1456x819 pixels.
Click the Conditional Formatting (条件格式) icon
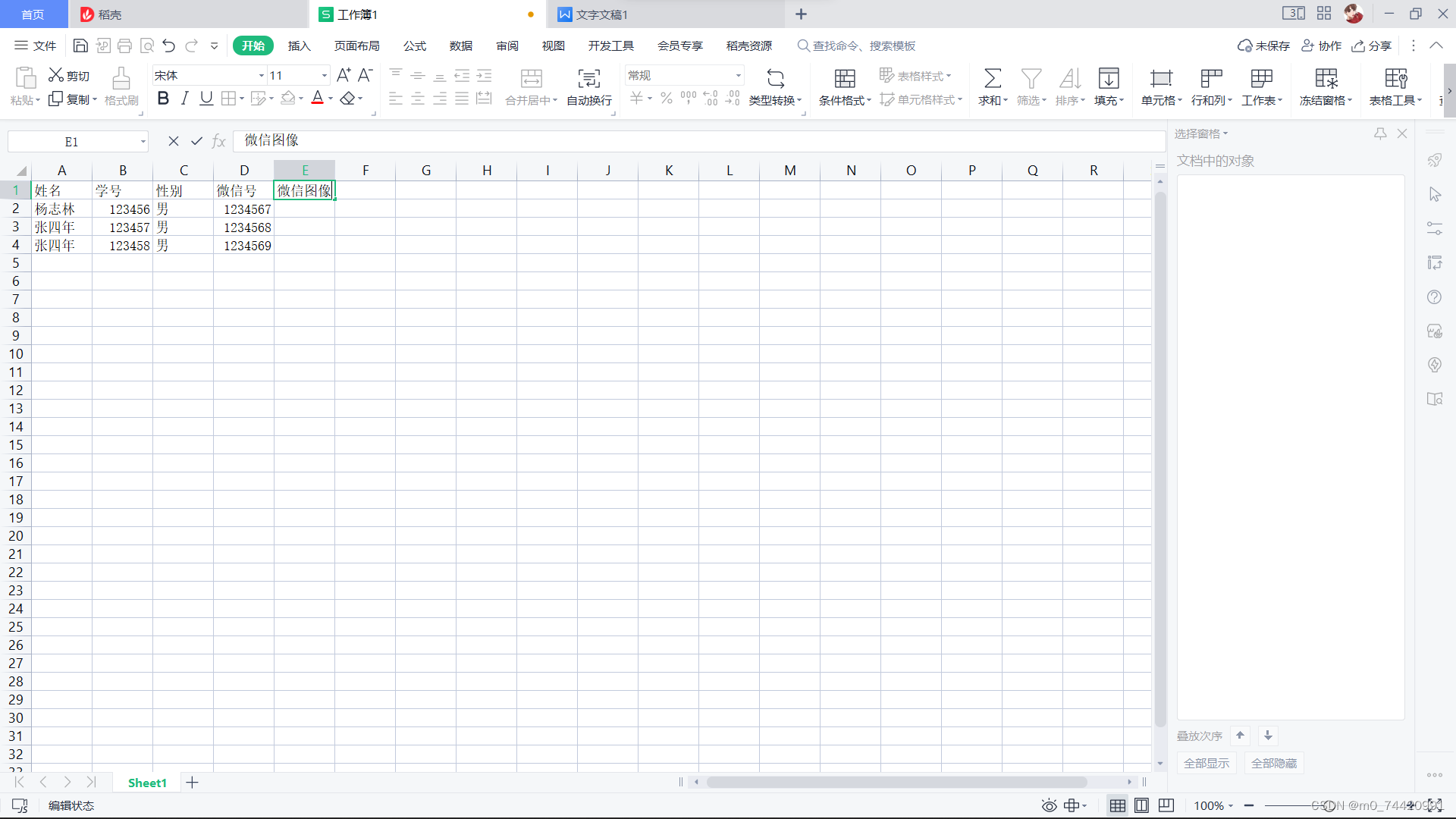pyautogui.click(x=844, y=79)
